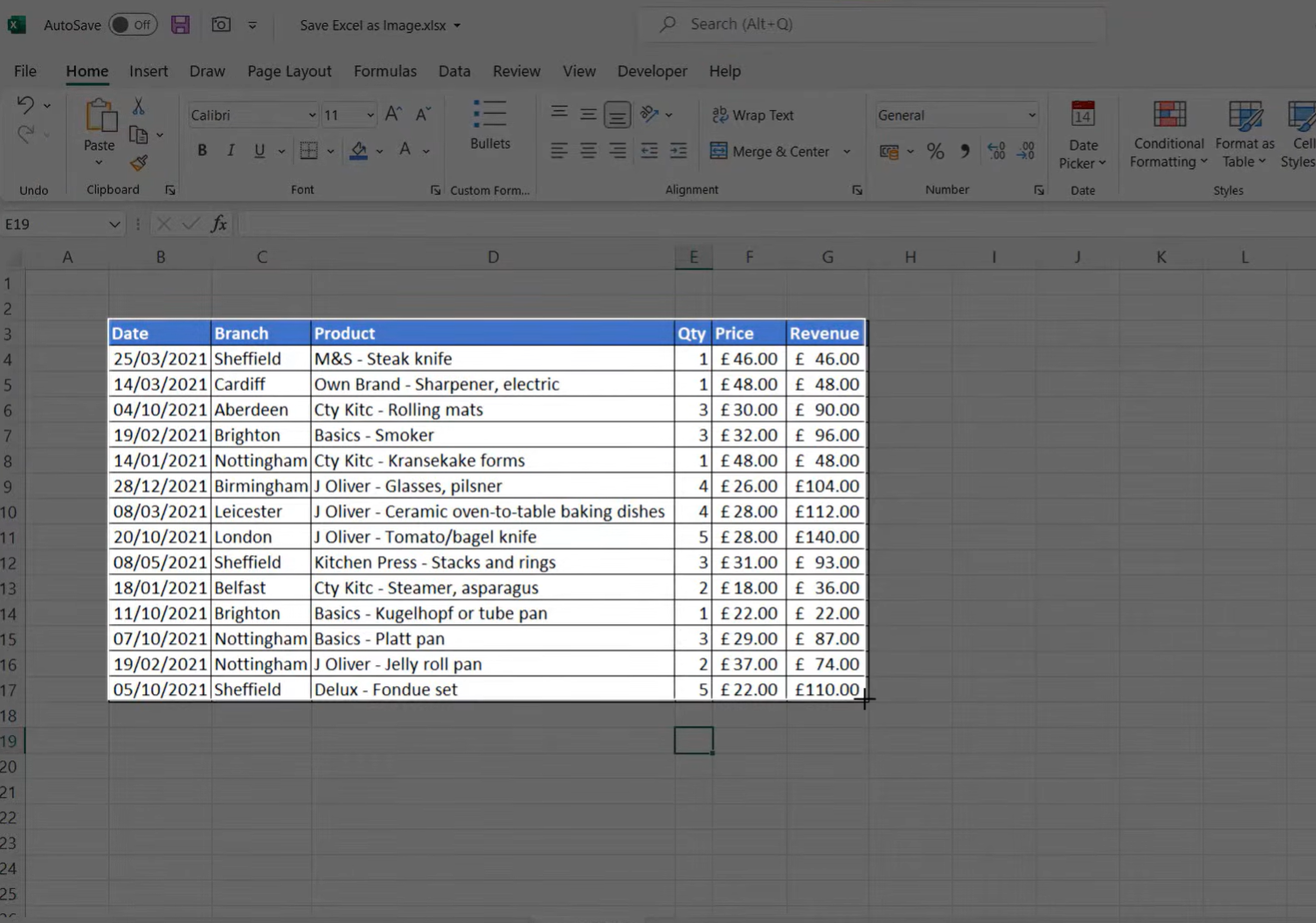
Task: Set Top Align vertical alignment
Action: [559, 114]
